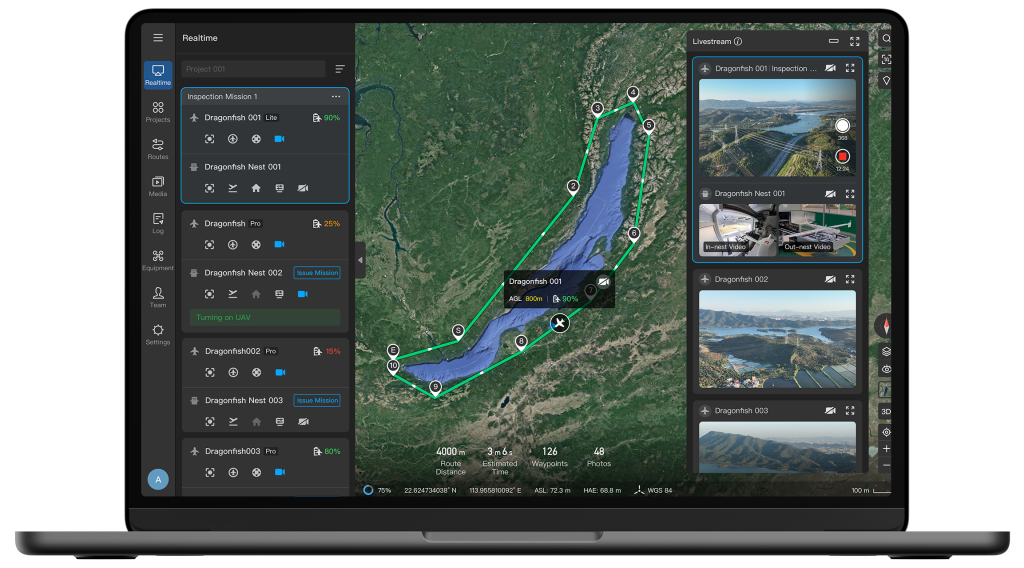Click the map search magnifier icon
1024x568 pixels.
(886, 38)
